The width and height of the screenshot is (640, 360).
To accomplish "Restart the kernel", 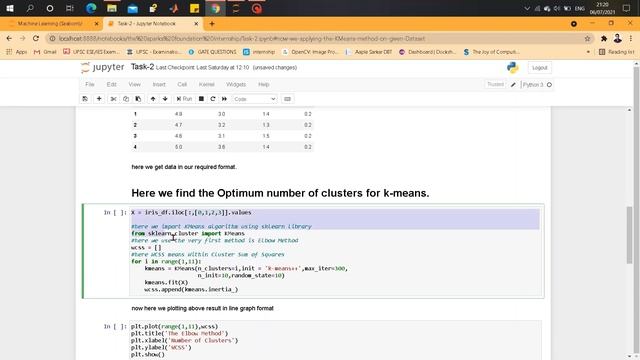I will pos(213,99).
